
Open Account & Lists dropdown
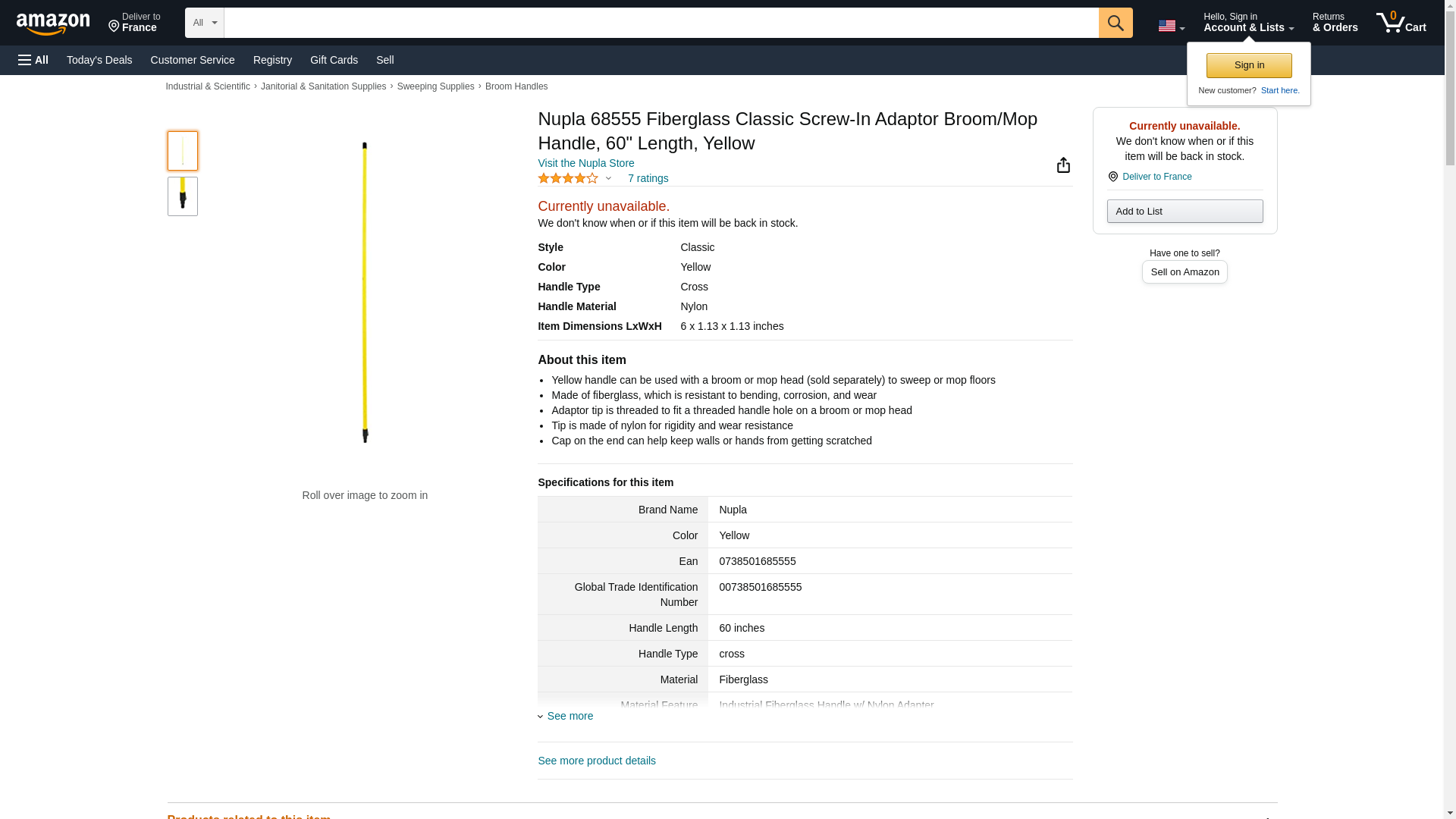1248,23
